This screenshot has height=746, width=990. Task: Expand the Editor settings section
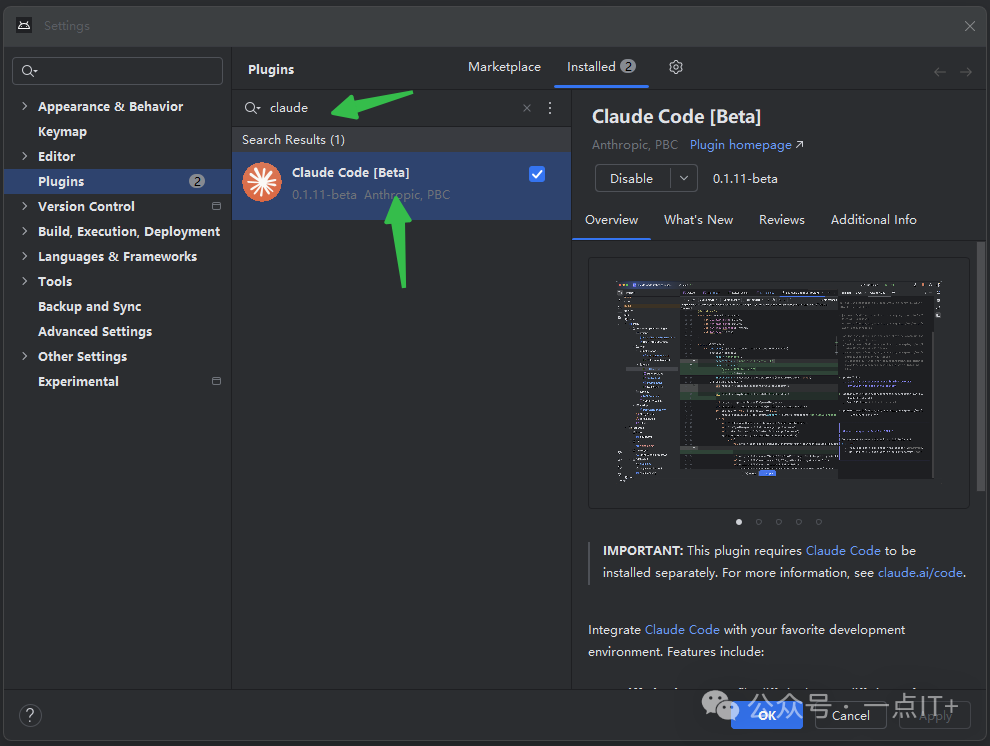coord(25,156)
